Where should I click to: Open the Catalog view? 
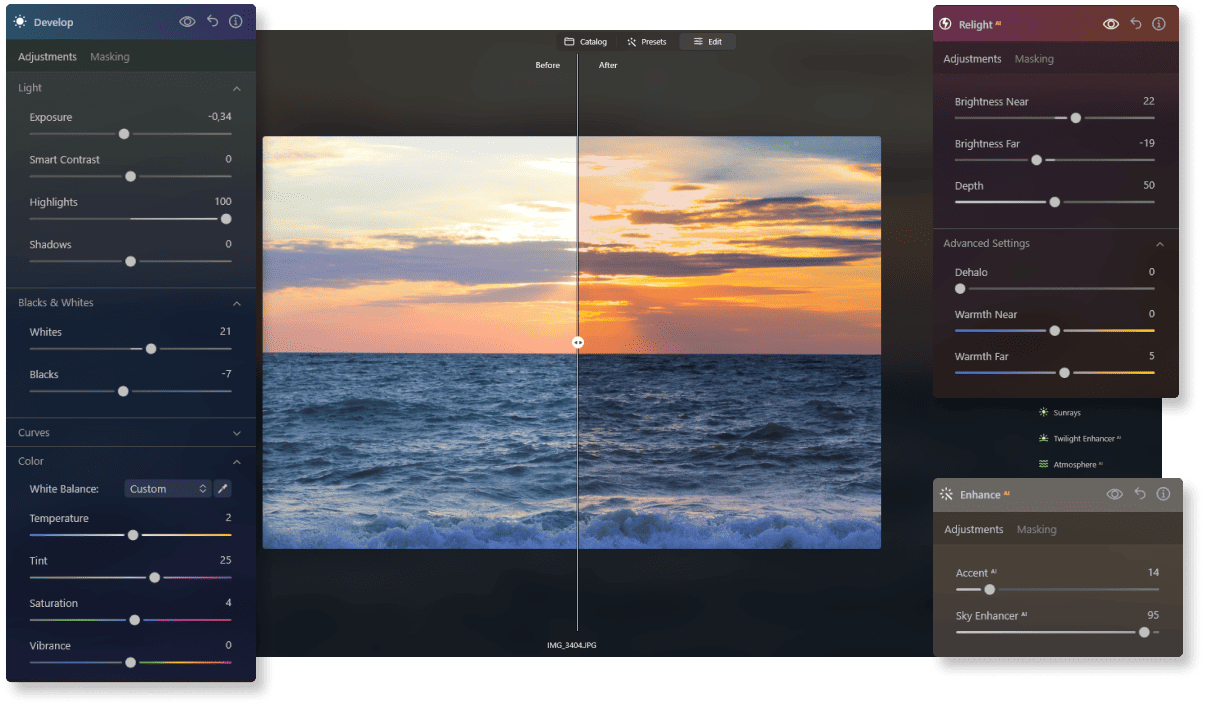pos(585,41)
